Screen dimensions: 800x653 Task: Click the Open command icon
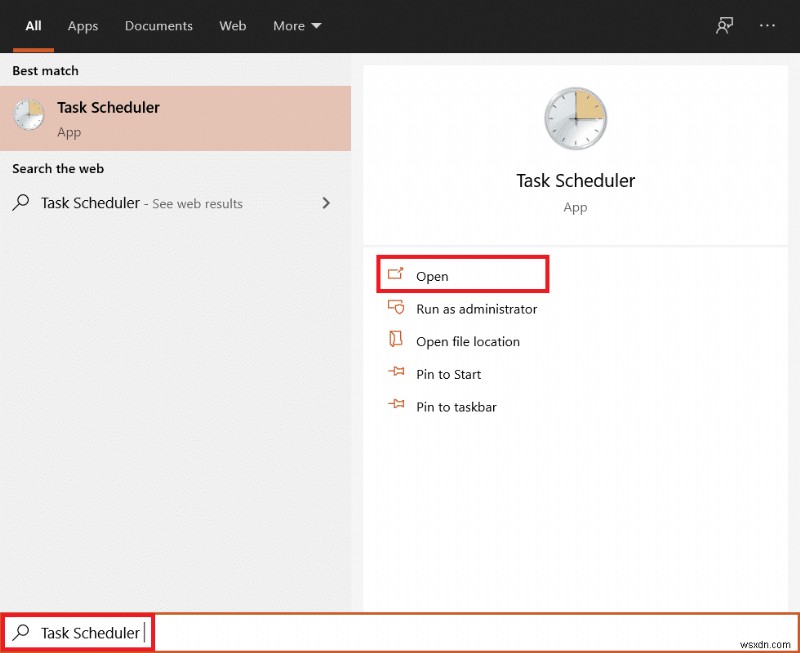click(397, 276)
